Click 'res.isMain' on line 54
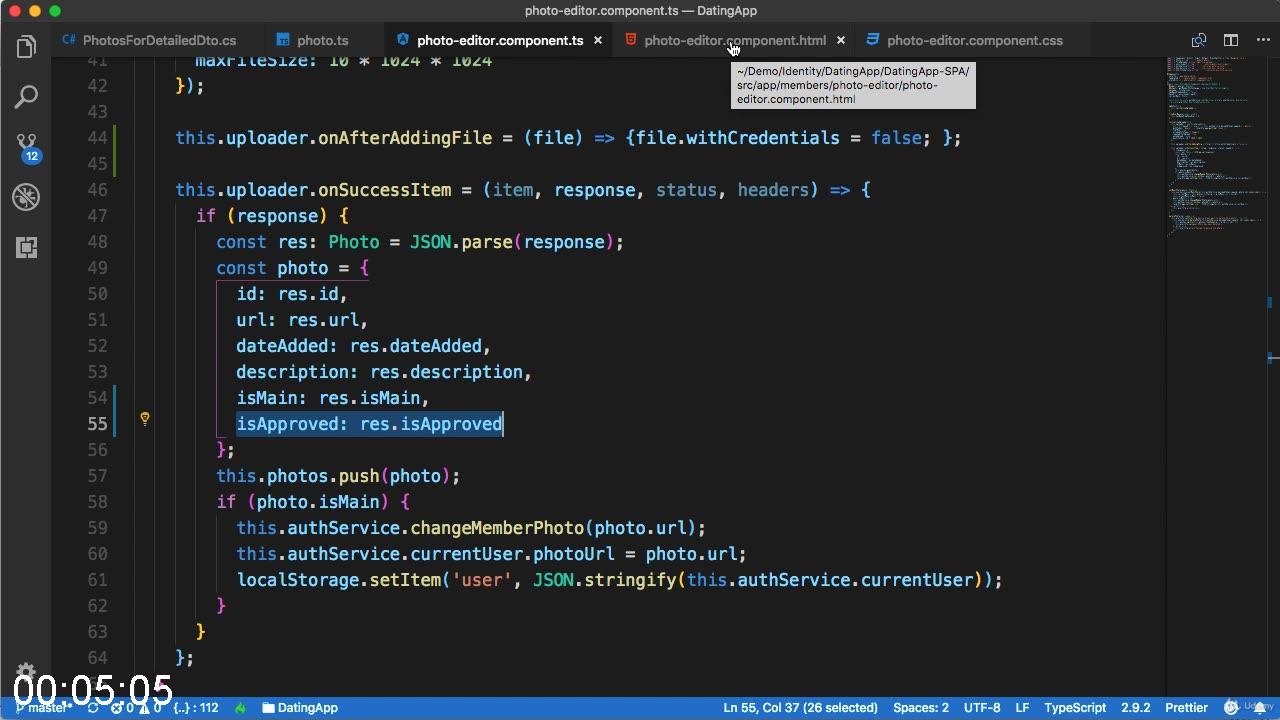 pos(370,398)
